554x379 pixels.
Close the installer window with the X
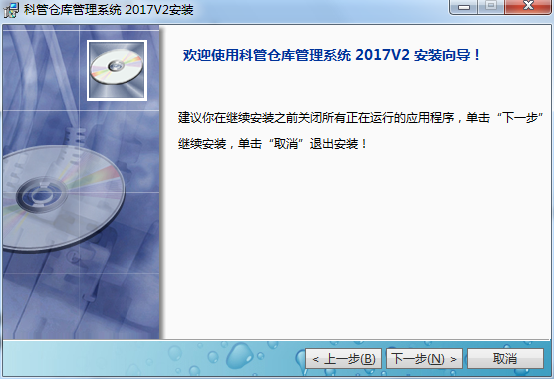[529, 7]
